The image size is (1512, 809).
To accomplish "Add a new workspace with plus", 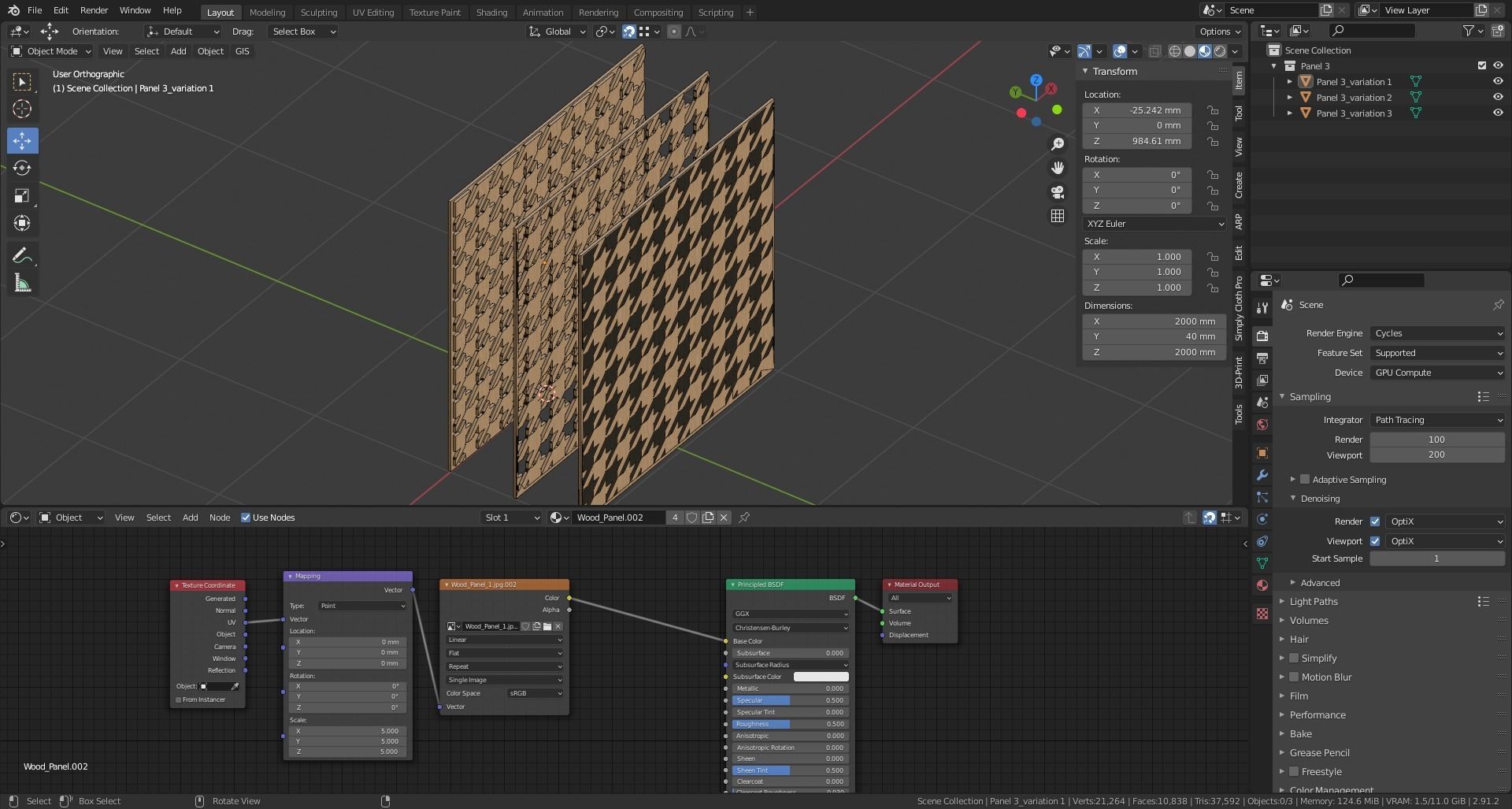I will coord(750,12).
